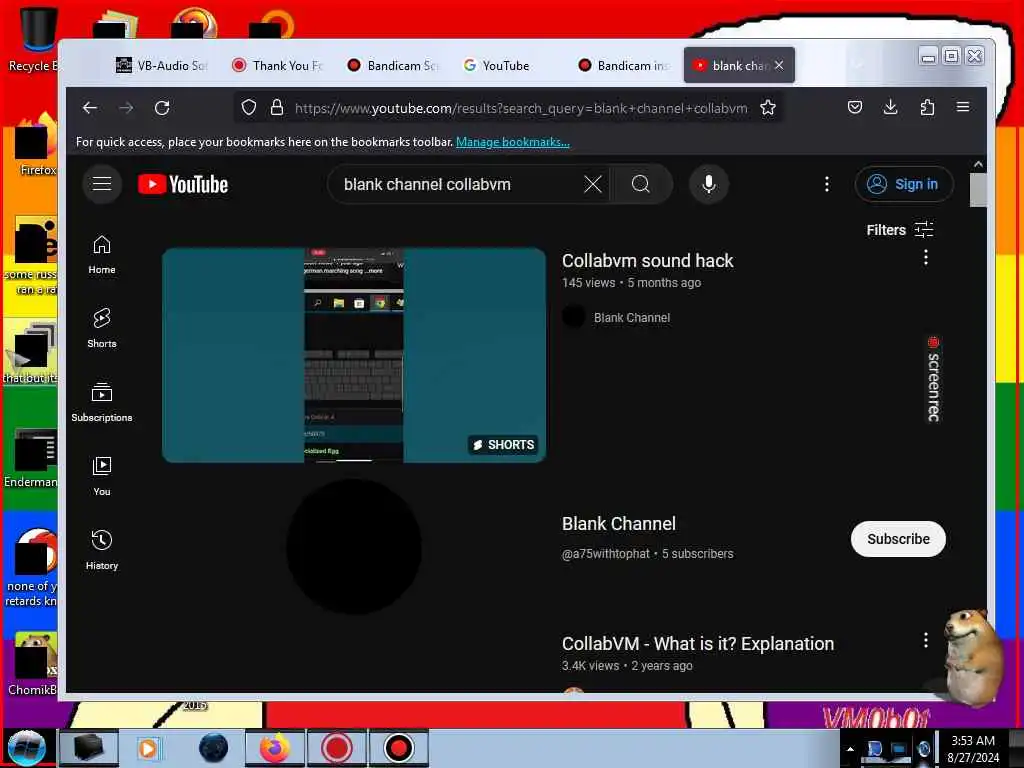Open the Filters button
Viewport: 1024px width, 768px height.
click(900, 230)
